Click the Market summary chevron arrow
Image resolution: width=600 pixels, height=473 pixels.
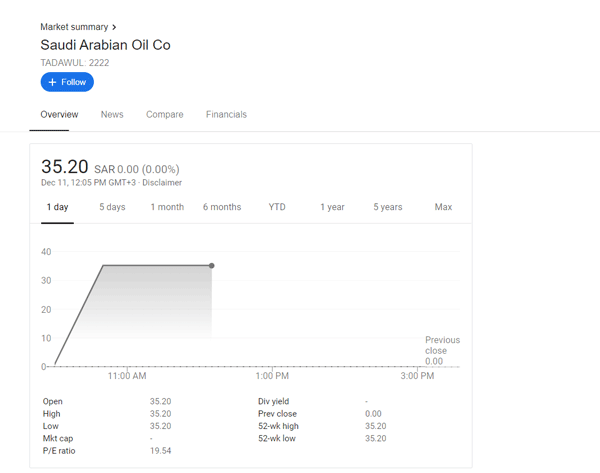[114, 27]
